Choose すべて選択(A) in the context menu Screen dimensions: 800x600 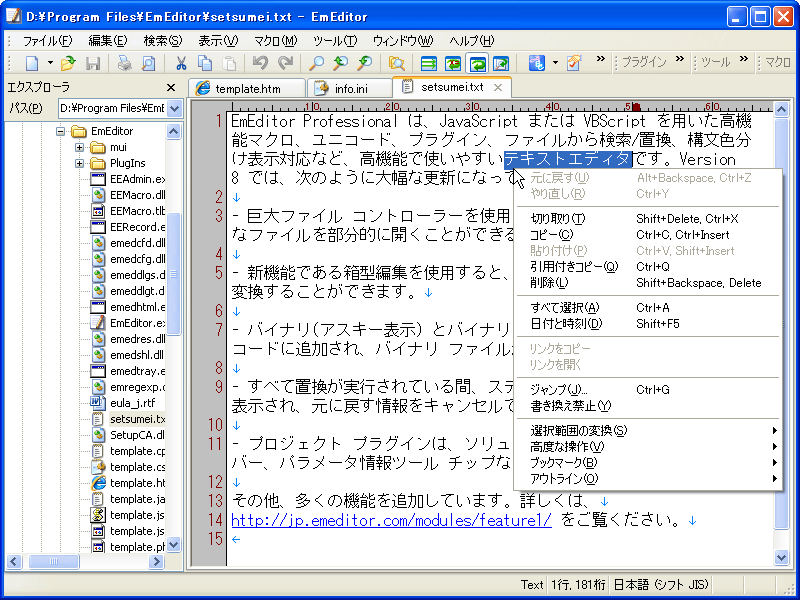point(649,308)
